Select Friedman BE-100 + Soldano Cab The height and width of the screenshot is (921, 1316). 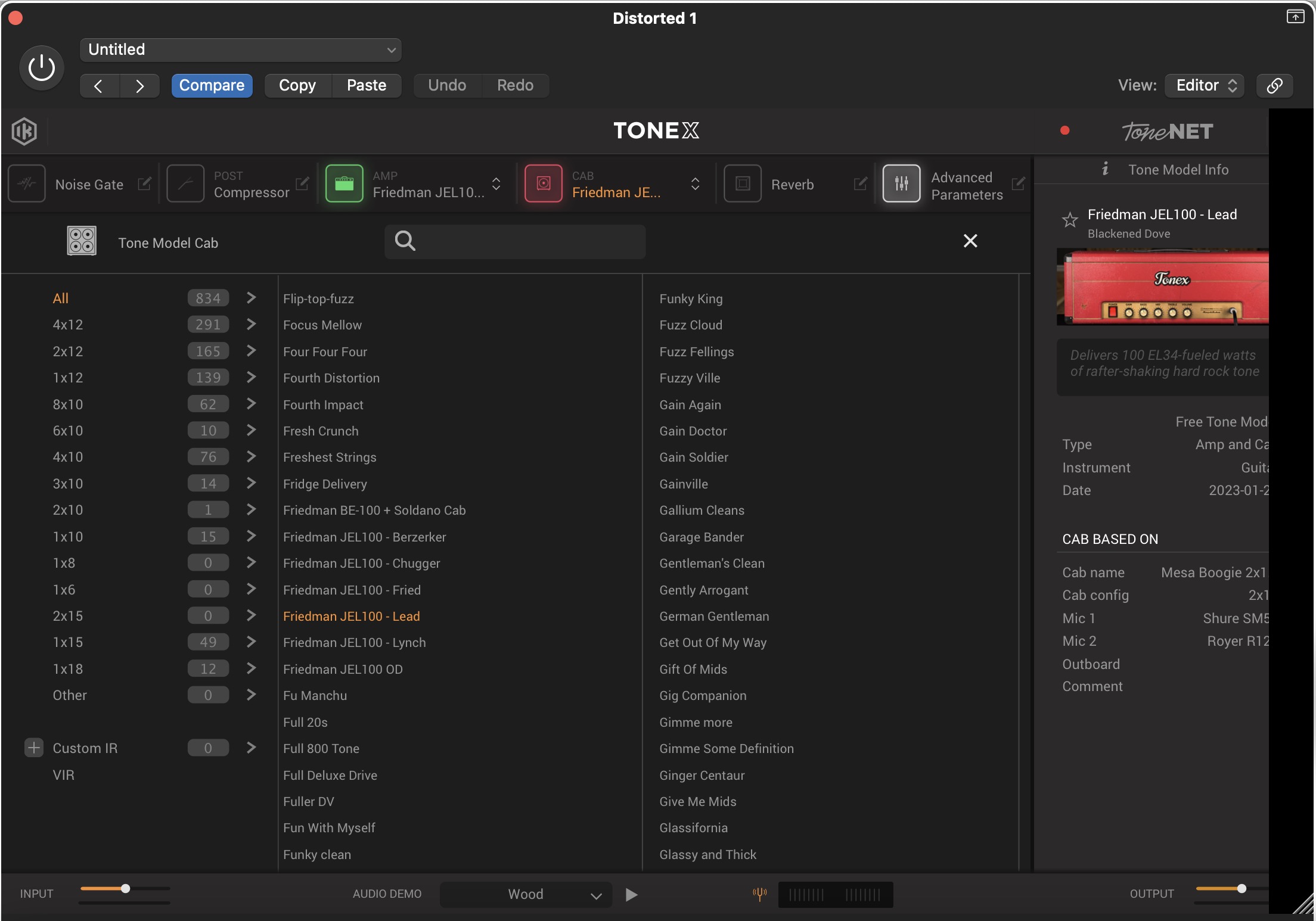[374, 510]
